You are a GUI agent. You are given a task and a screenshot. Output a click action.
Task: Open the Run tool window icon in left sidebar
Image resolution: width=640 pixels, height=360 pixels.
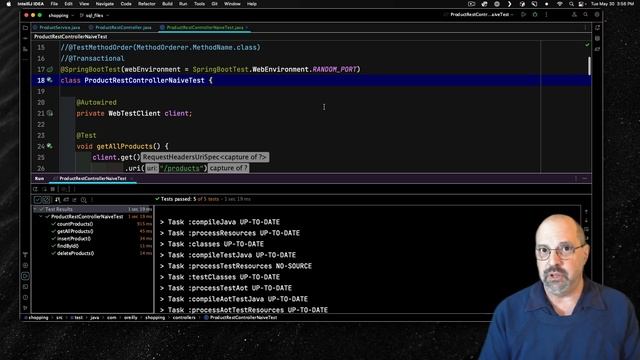25,276
